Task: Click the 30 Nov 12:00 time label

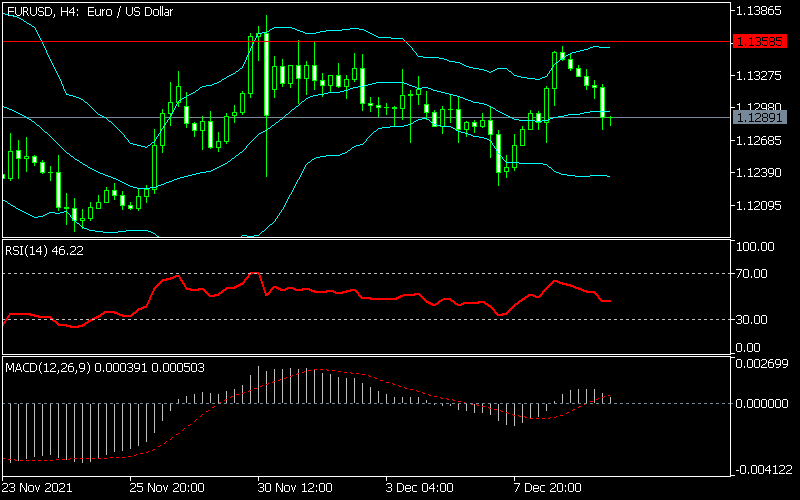Action: (295, 487)
